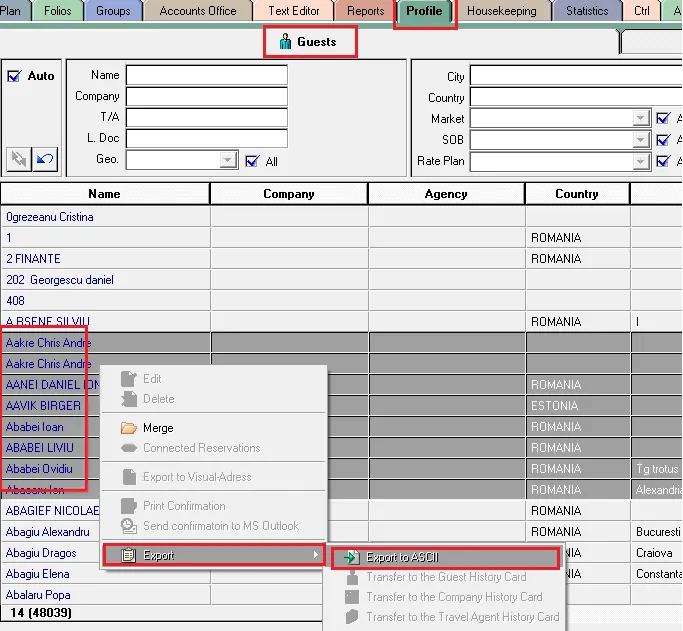Click the L. Doc input field
The image size is (683, 631).
pos(207,138)
